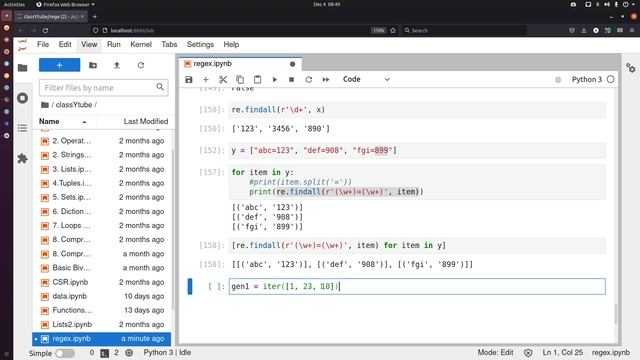Run the selected cell
640x360 pixels.
[x=275, y=80]
